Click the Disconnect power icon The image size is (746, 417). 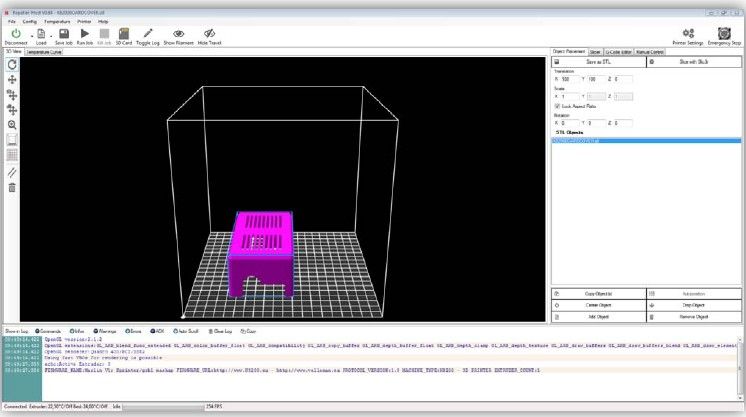(x=16, y=33)
